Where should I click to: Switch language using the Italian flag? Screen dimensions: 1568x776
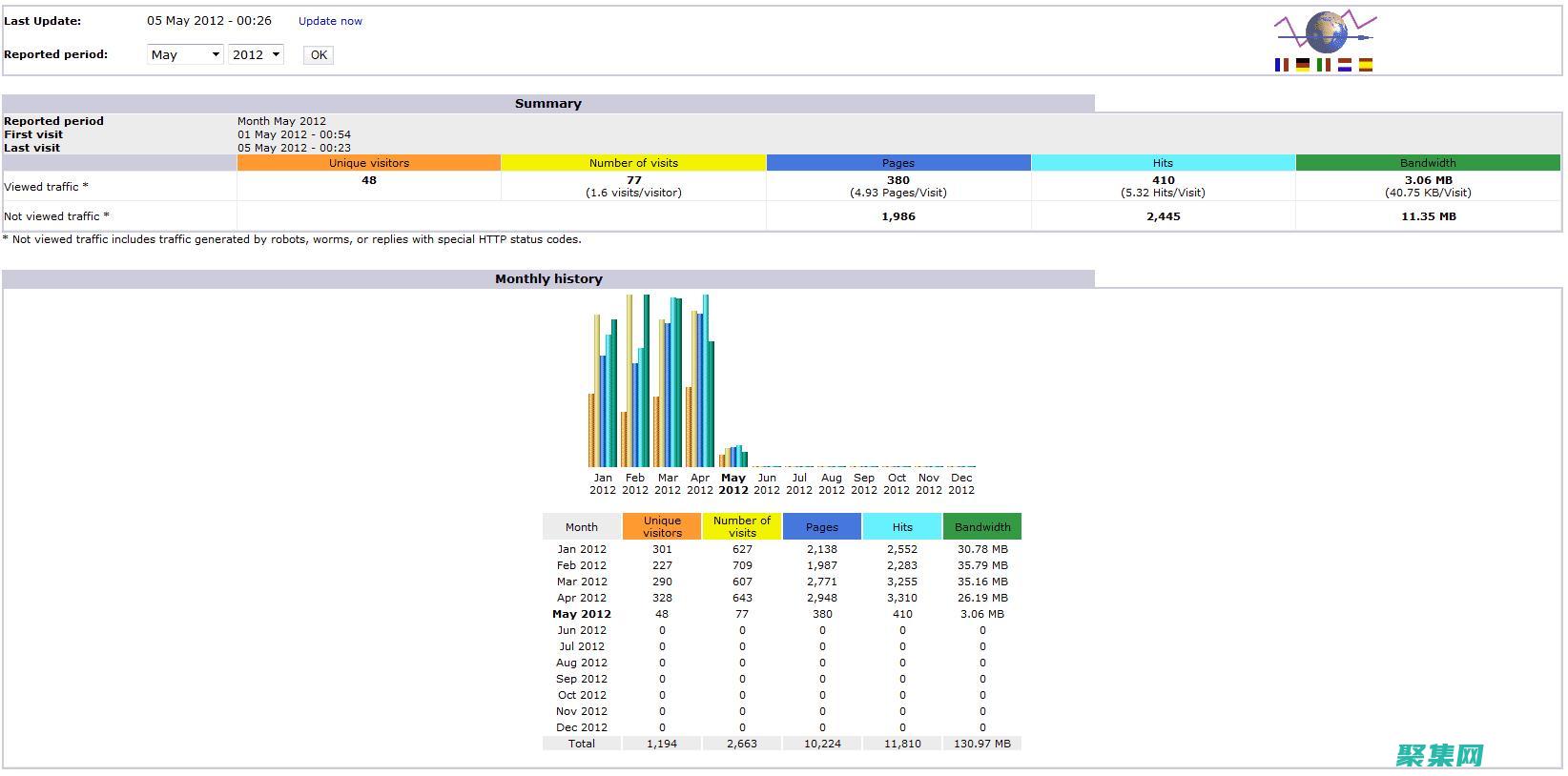coord(1323,65)
